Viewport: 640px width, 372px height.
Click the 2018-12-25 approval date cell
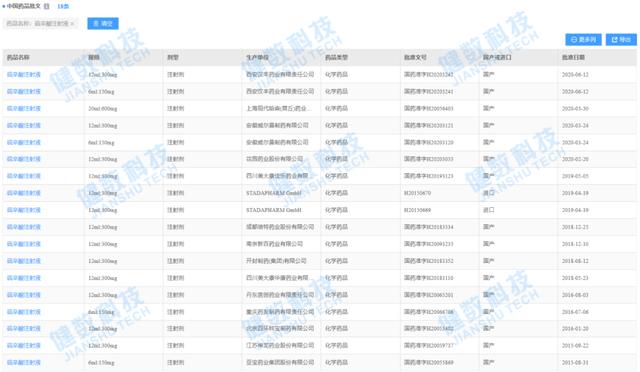click(575, 227)
